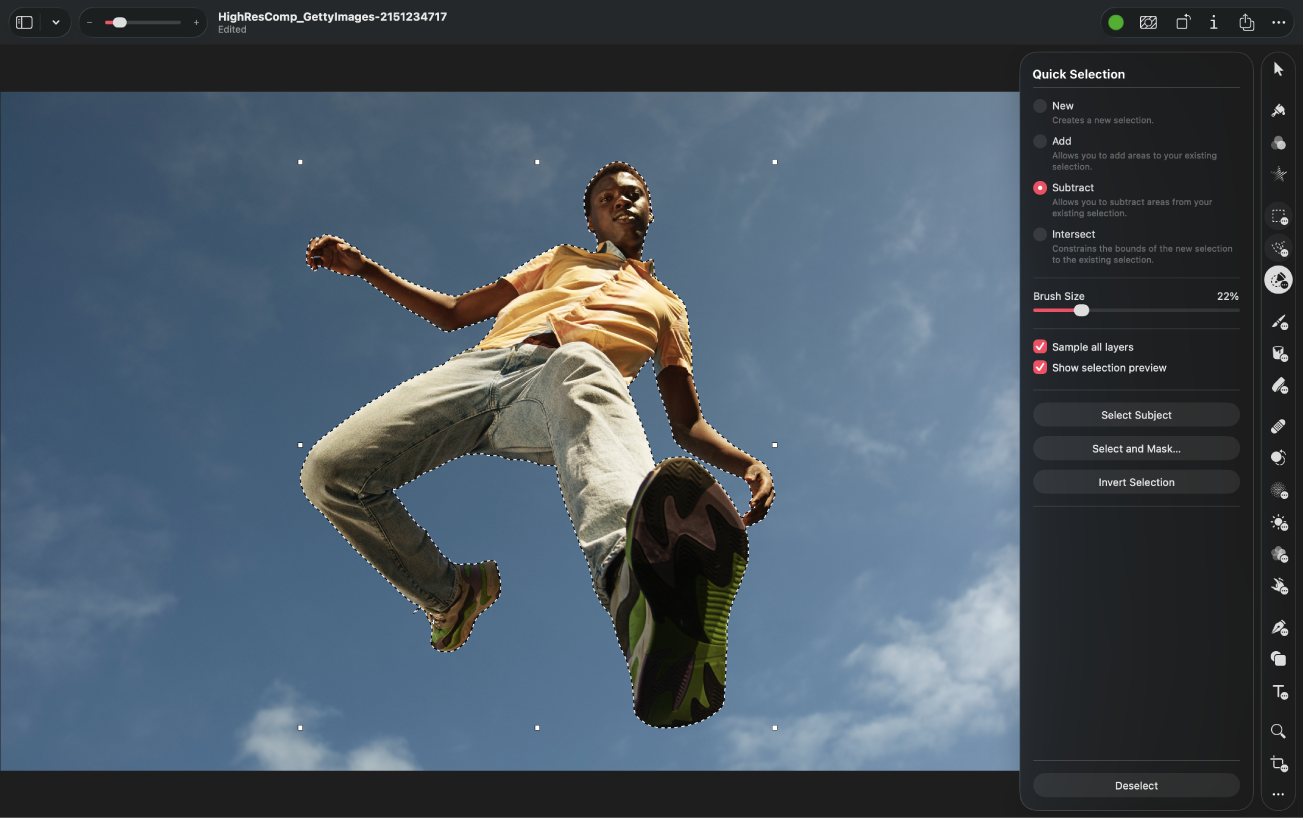
Task: Open the Zoom magnifier tool
Action: [x=1278, y=731]
